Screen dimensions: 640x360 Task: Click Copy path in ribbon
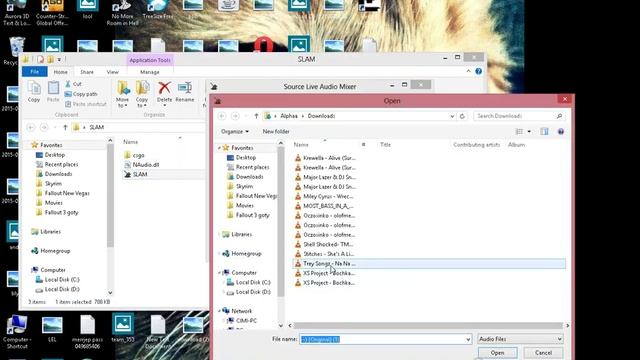81,94
